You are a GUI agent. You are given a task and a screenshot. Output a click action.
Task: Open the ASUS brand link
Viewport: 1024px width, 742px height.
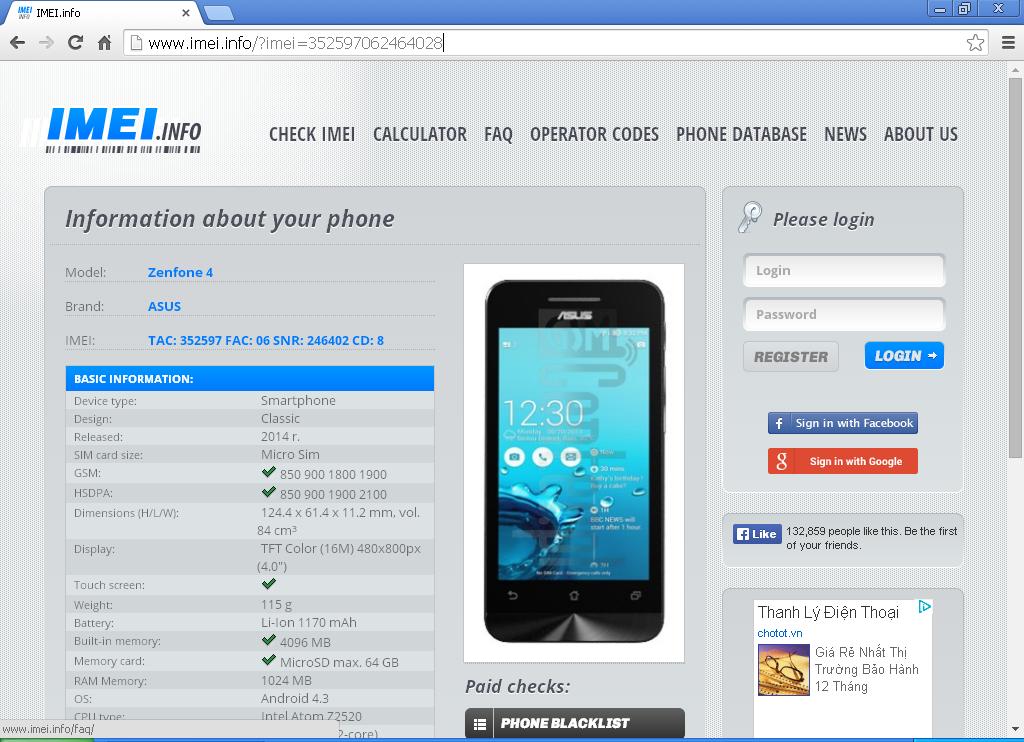point(164,306)
